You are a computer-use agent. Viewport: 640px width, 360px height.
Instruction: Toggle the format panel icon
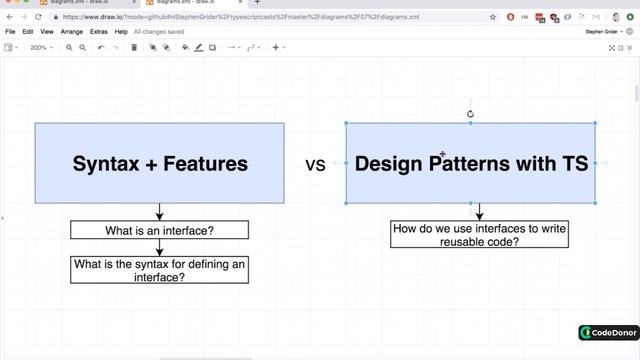621,48
